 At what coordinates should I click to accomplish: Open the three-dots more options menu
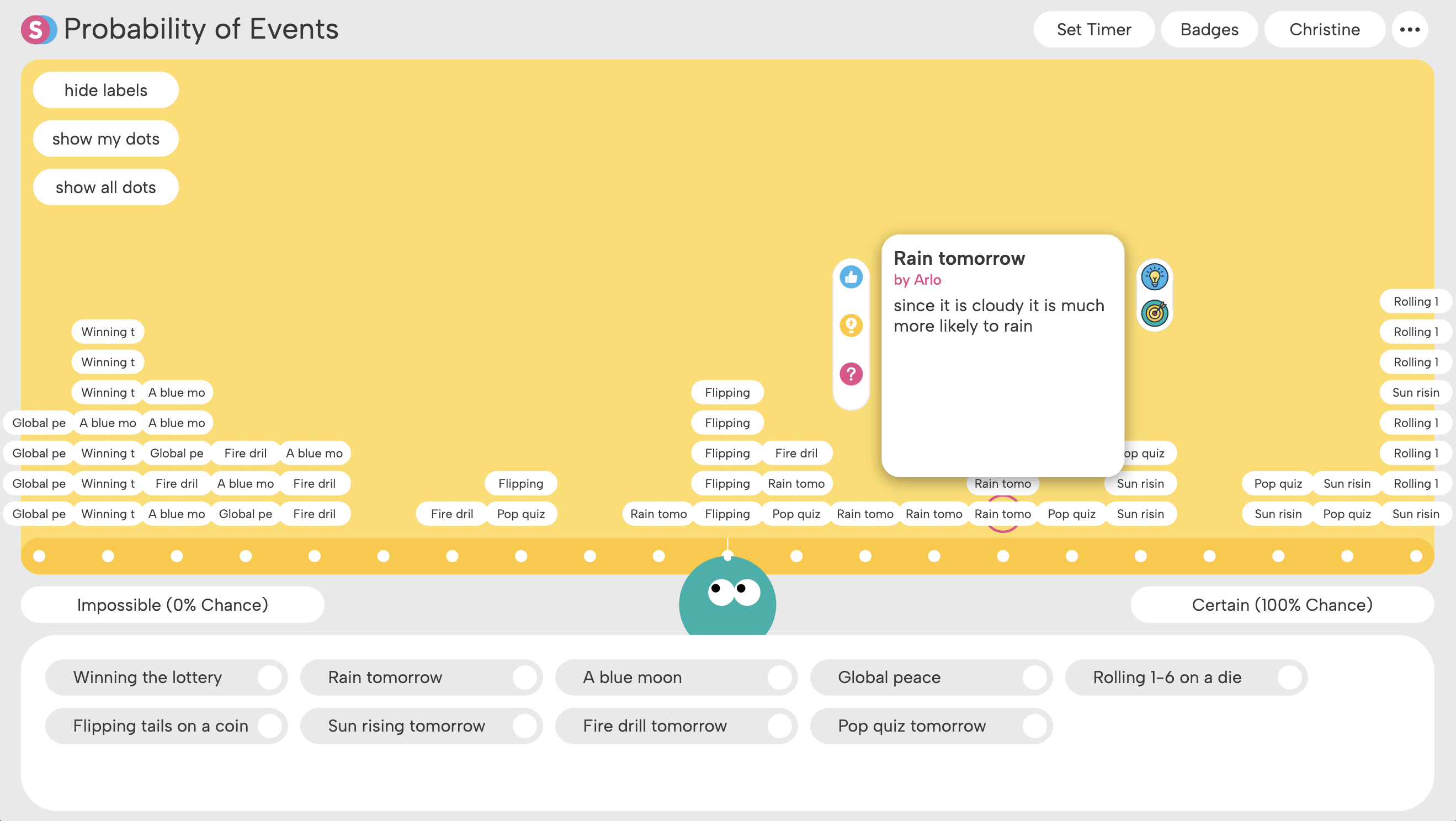(x=1410, y=29)
